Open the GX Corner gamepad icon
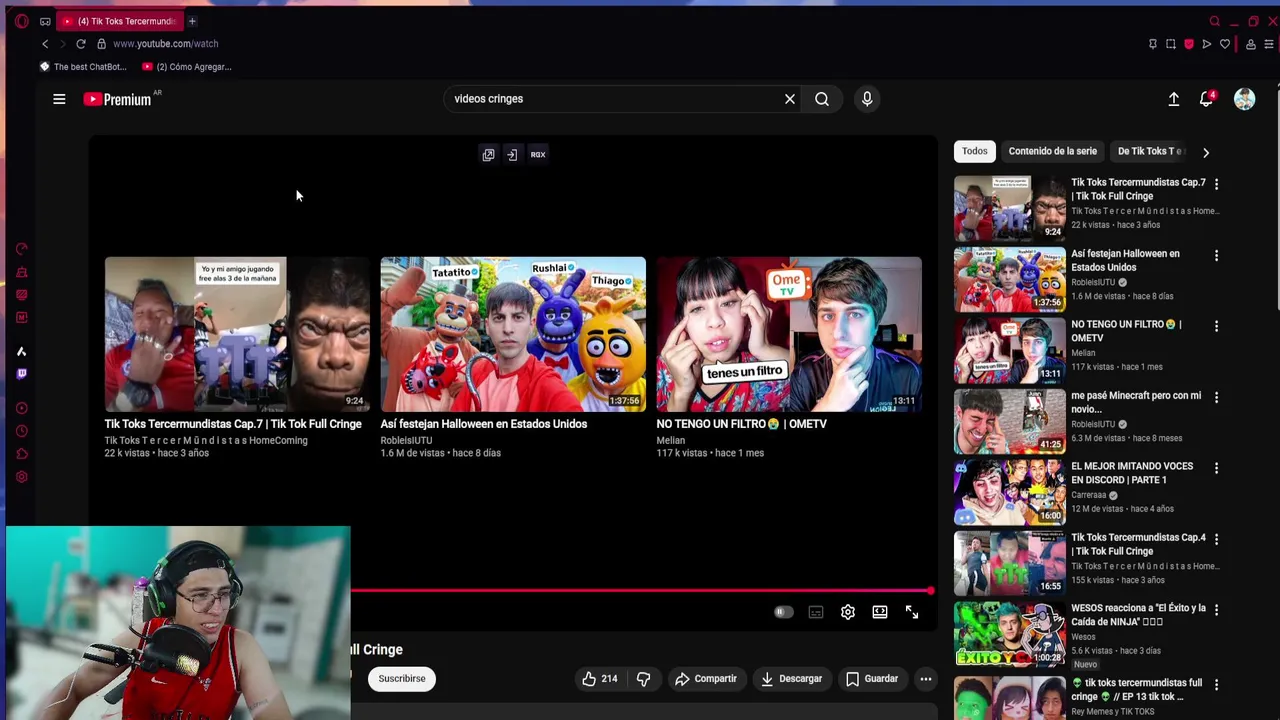The width and height of the screenshot is (1280, 720). [x=45, y=21]
